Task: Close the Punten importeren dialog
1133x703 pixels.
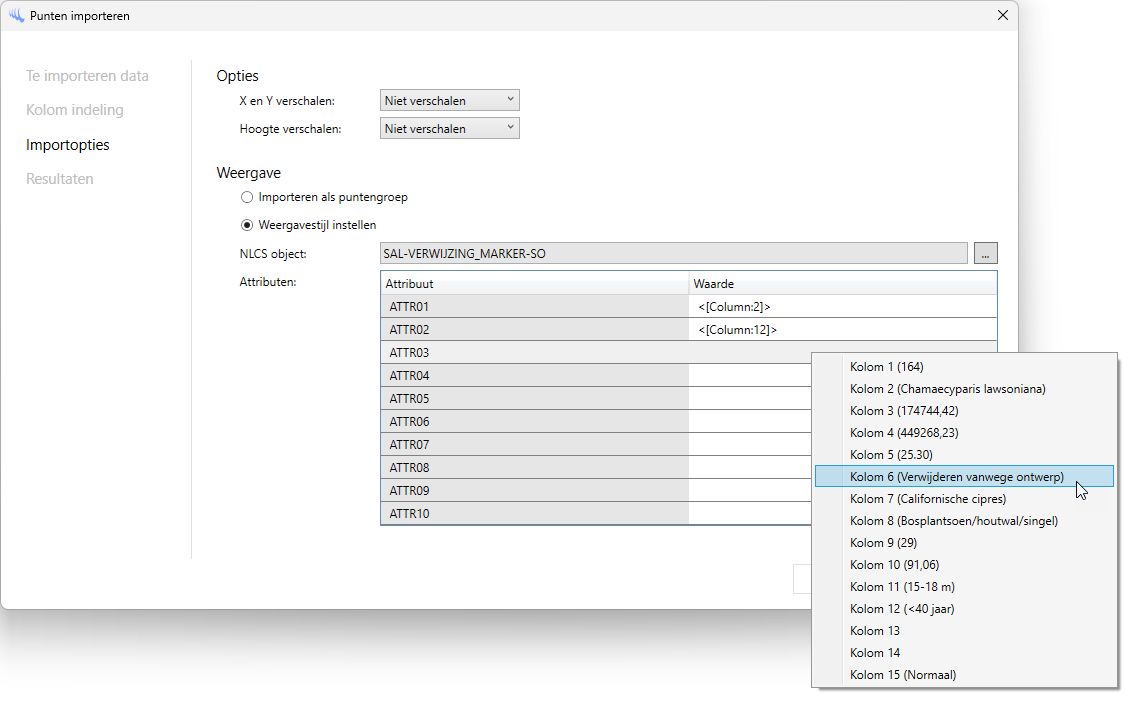Action: 1002,16
